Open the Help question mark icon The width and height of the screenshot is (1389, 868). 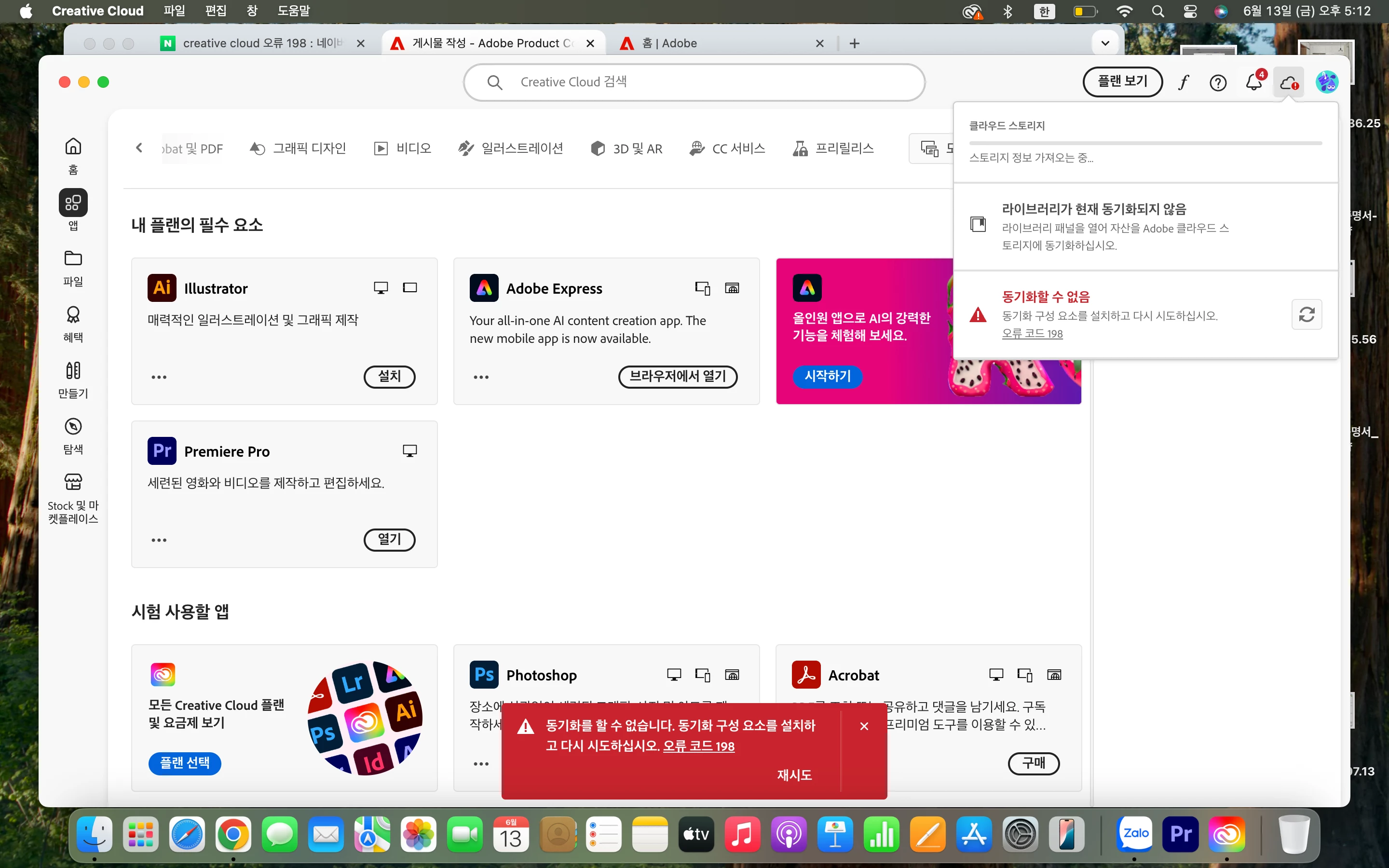[x=1218, y=82]
